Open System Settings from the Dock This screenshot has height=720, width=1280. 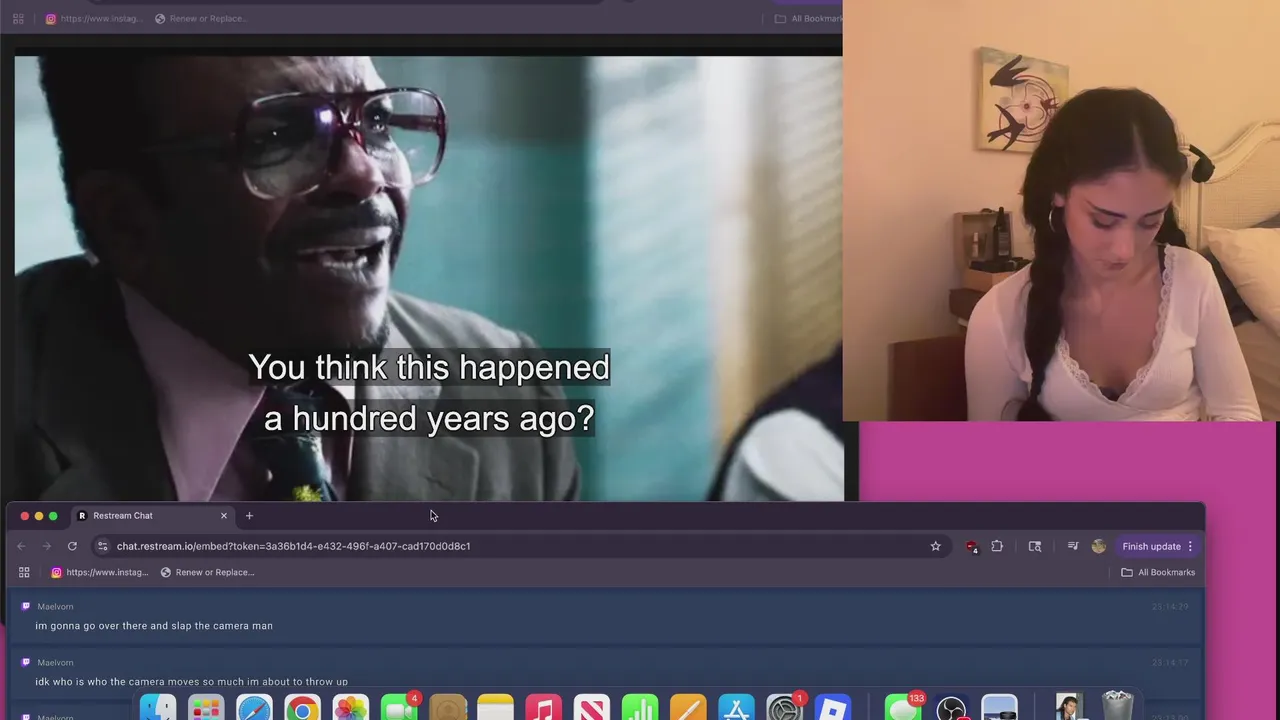[x=784, y=707]
